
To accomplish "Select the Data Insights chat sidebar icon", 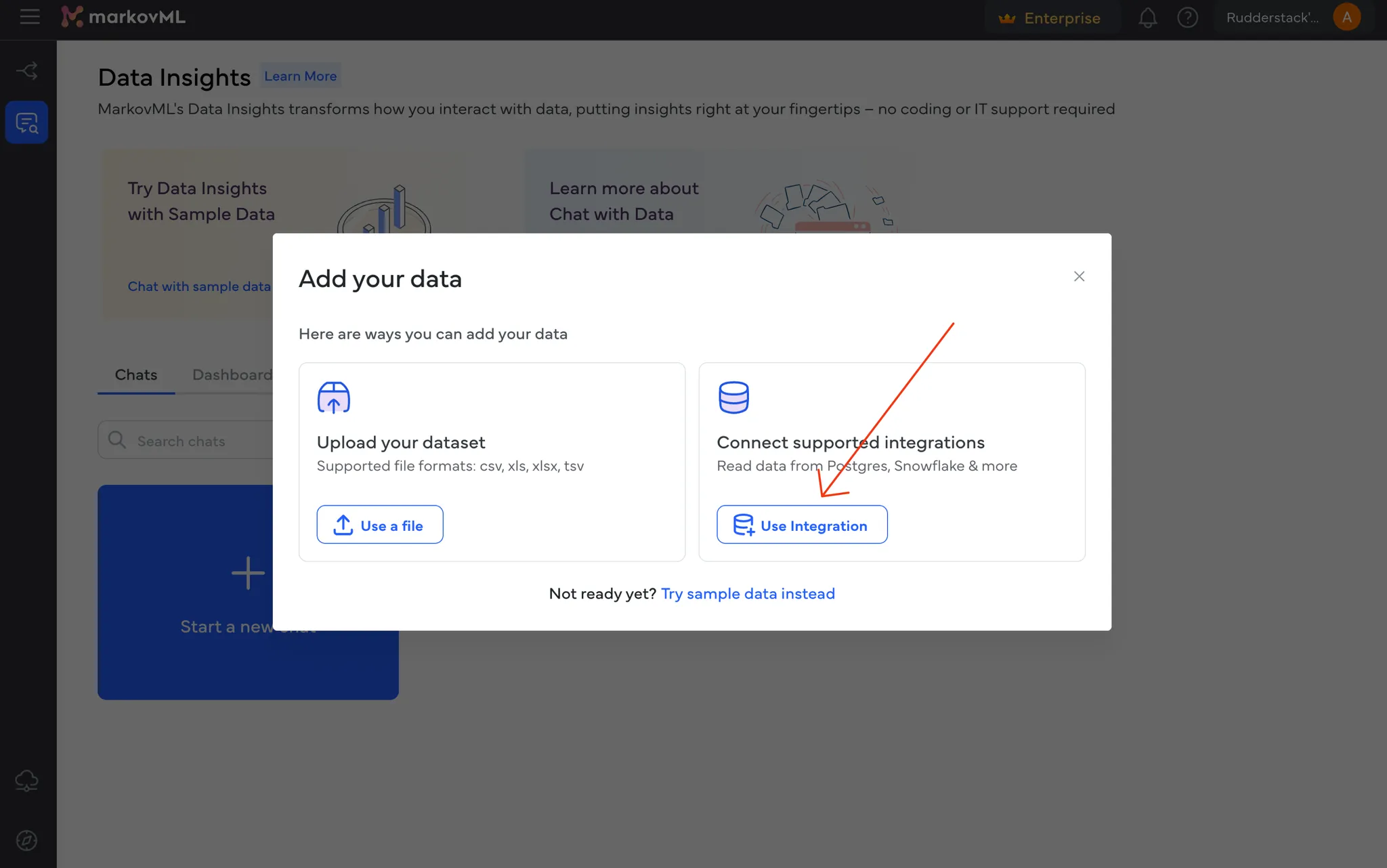I will click(x=27, y=123).
